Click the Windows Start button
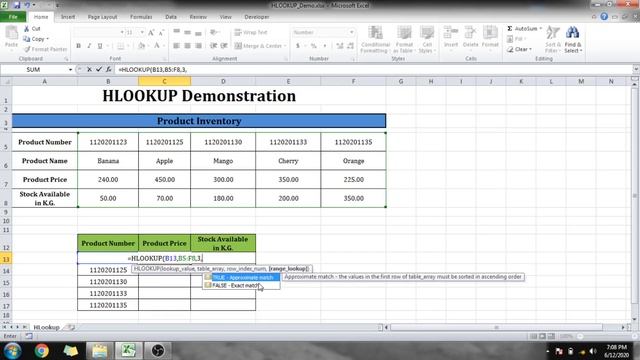The image size is (640, 360). point(12,351)
